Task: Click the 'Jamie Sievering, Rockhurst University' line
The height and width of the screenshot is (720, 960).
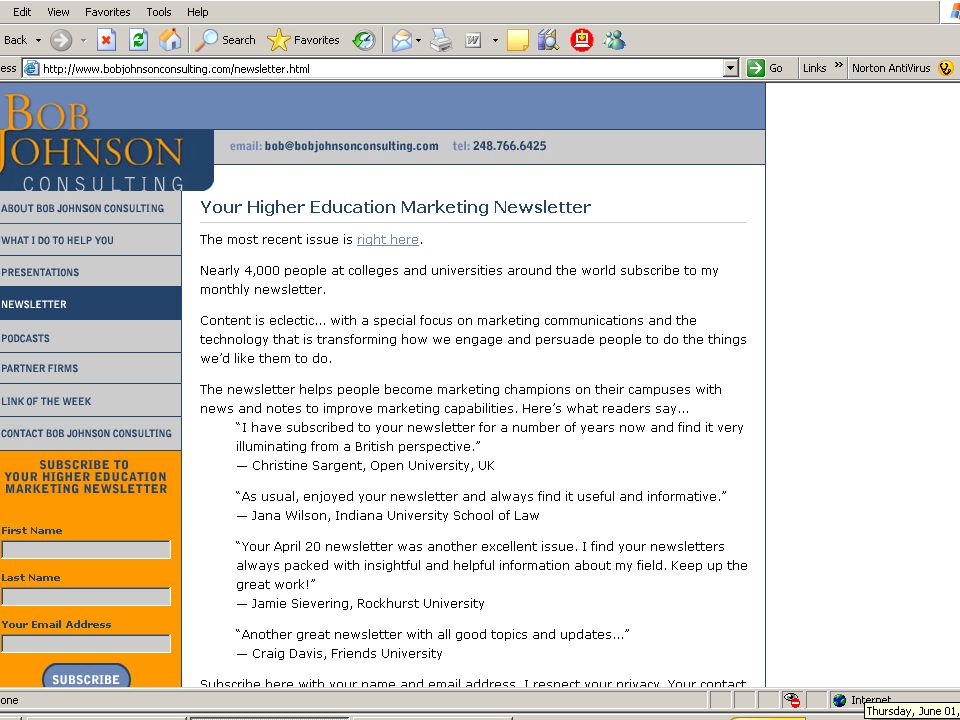Action: (361, 604)
